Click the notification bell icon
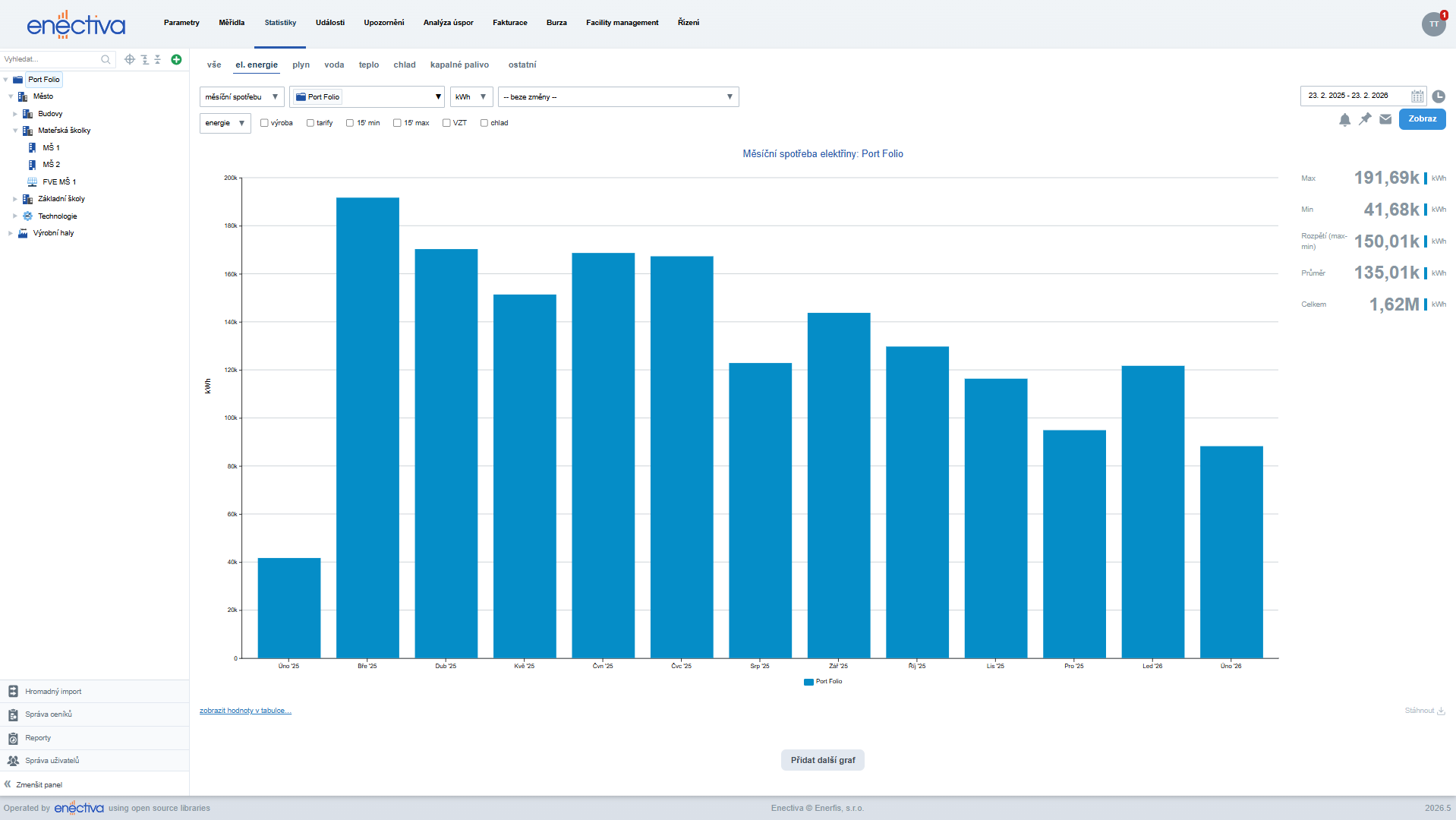This screenshot has width=1456, height=820. pyautogui.click(x=1344, y=119)
